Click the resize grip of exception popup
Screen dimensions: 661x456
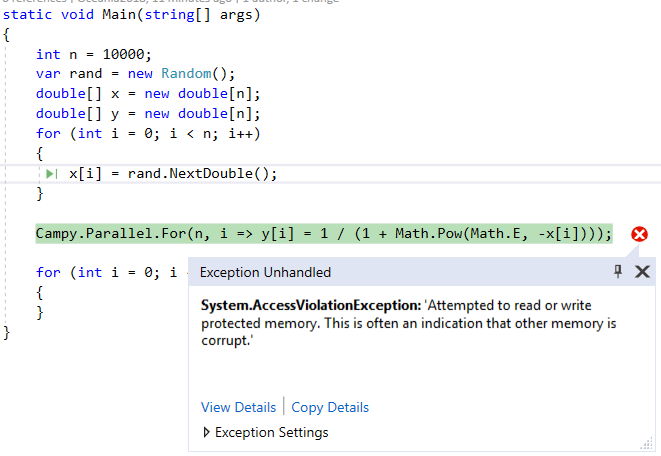(x=646, y=443)
